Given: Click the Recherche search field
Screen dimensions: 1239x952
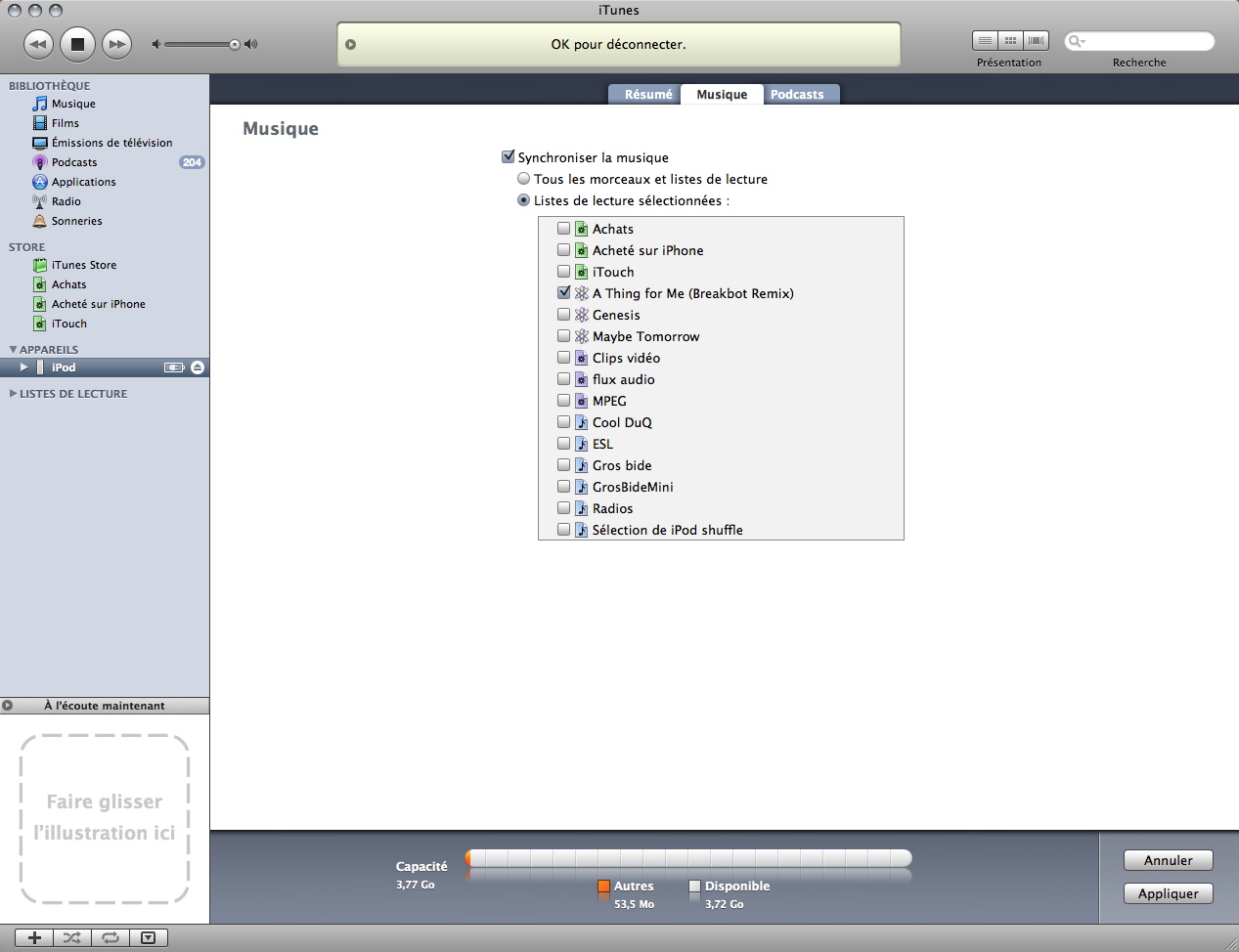Looking at the screenshot, I should [1139, 41].
